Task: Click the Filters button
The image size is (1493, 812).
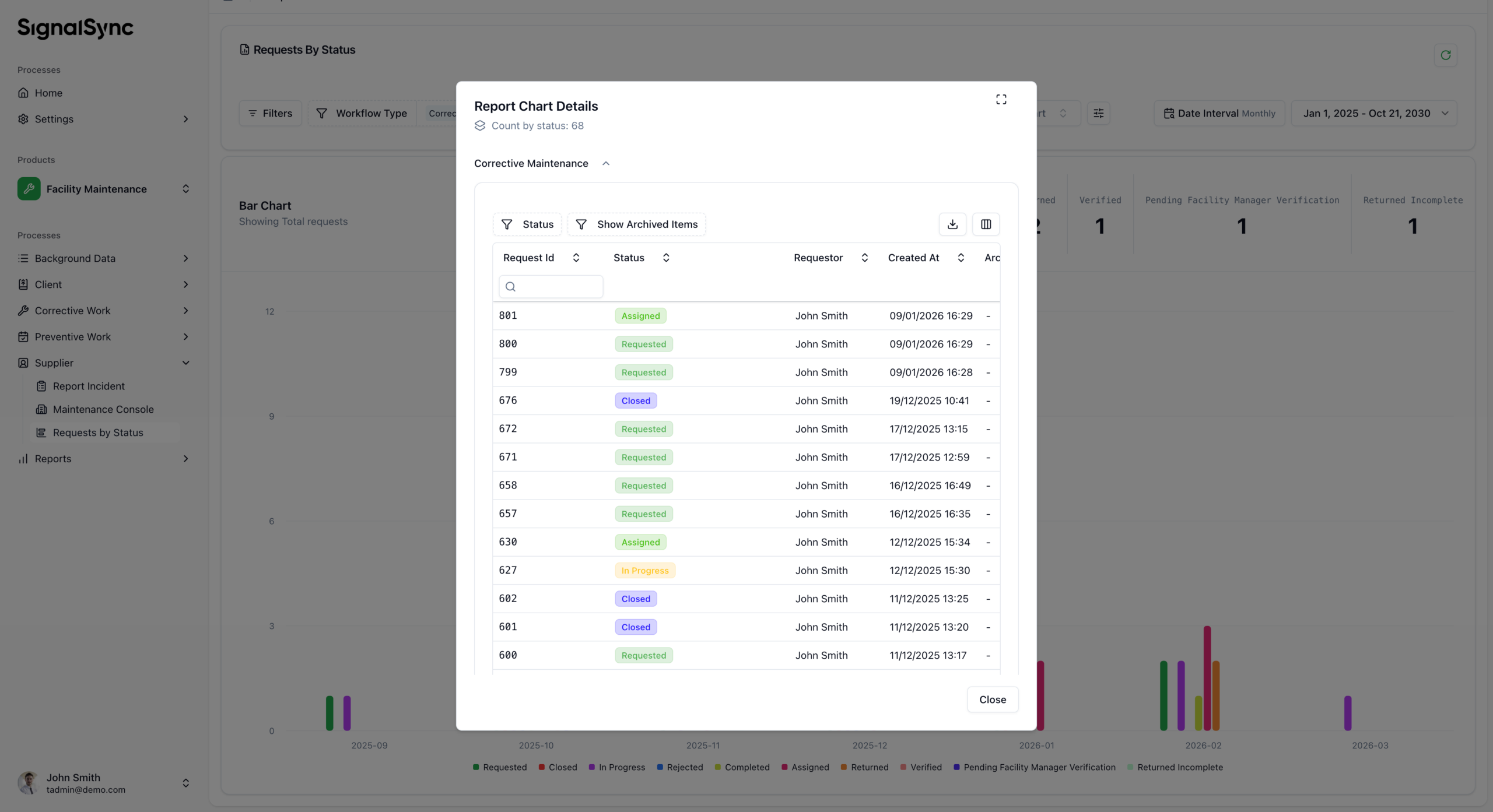Action: [x=270, y=114]
